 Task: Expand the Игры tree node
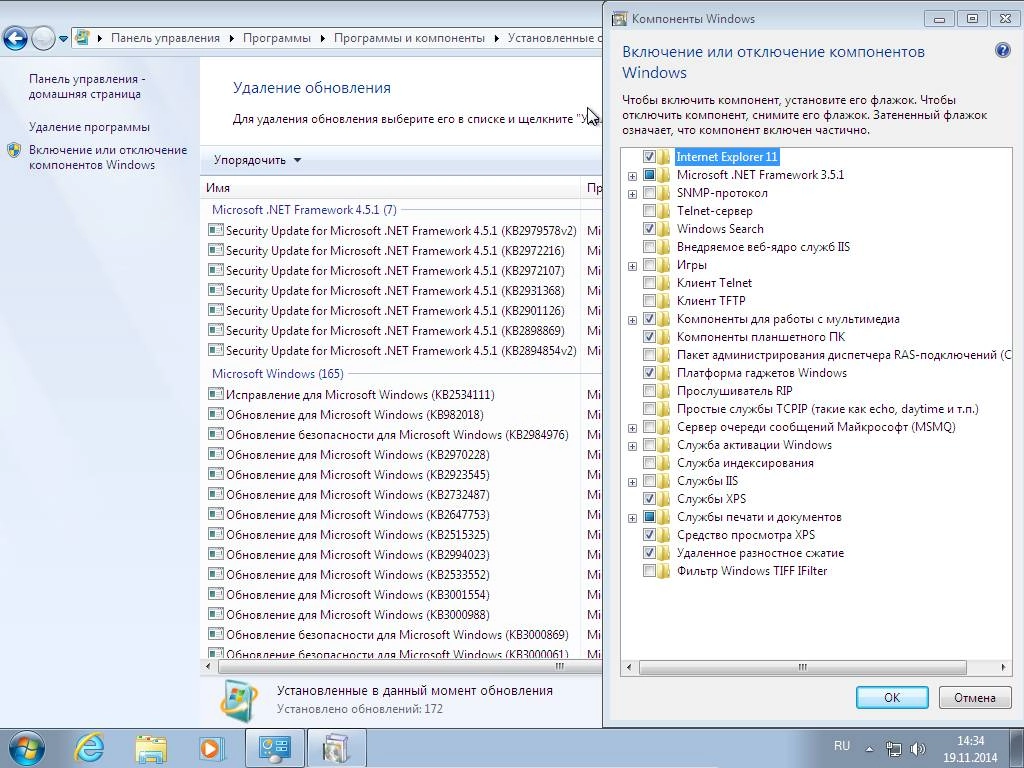click(632, 266)
